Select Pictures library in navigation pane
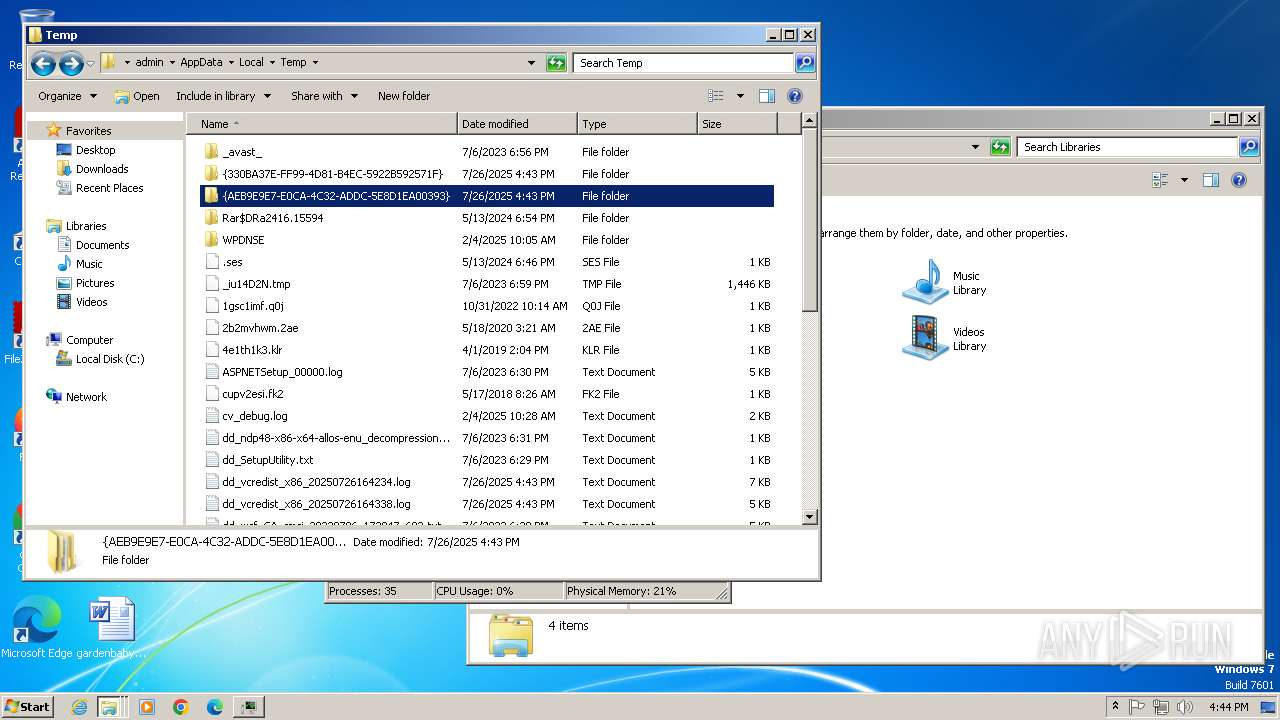Viewport: 1280px width, 720px height. [95, 283]
